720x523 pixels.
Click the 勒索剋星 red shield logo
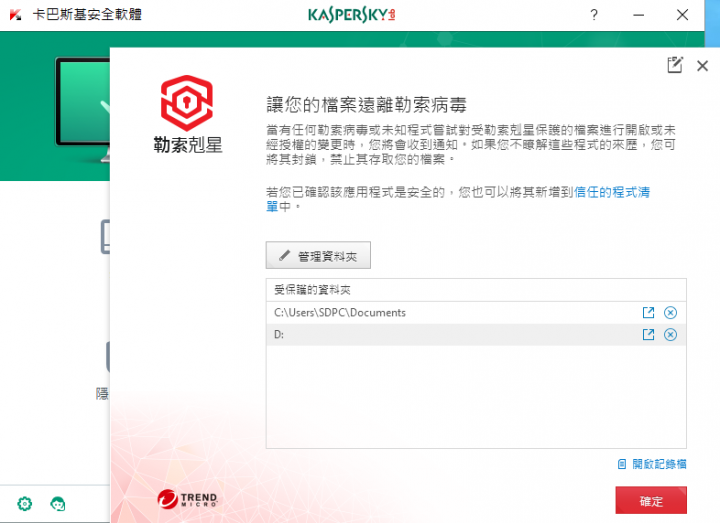(186, 103)
